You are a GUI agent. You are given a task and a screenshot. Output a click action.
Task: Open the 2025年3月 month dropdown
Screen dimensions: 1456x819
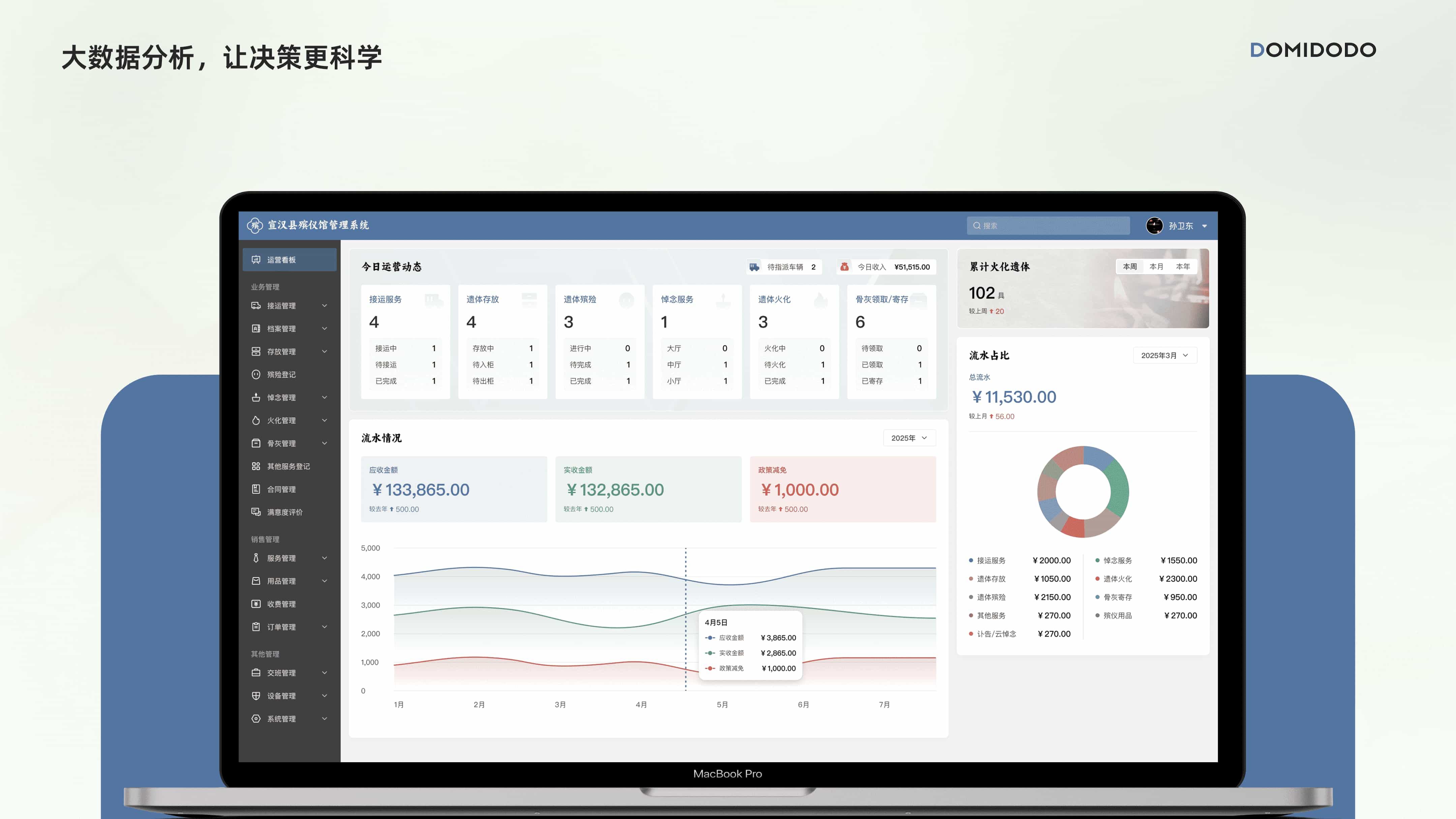click(1165, 356)
